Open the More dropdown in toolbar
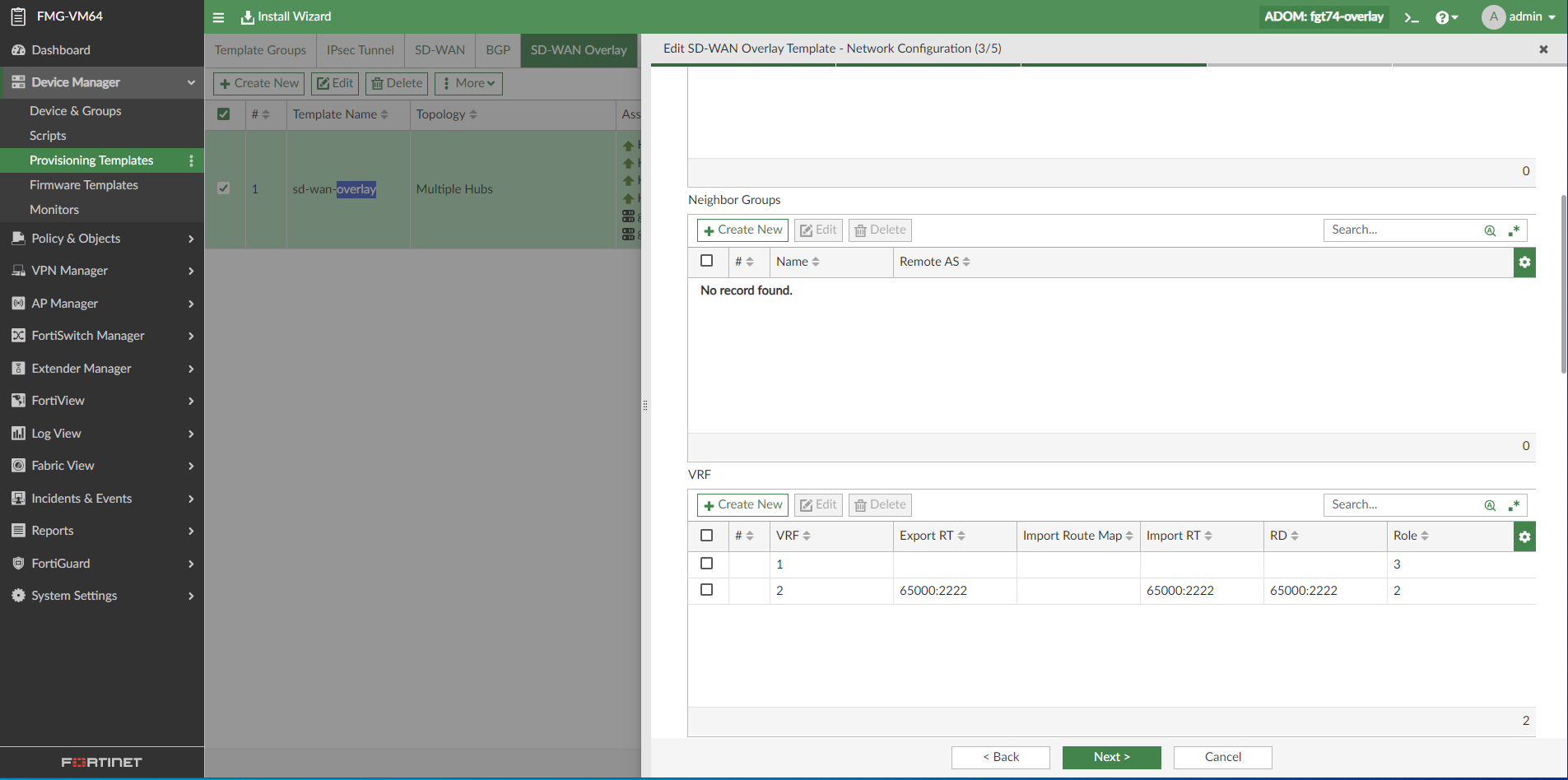Viewport: 1568px width, 780px height. click(468, 83)
